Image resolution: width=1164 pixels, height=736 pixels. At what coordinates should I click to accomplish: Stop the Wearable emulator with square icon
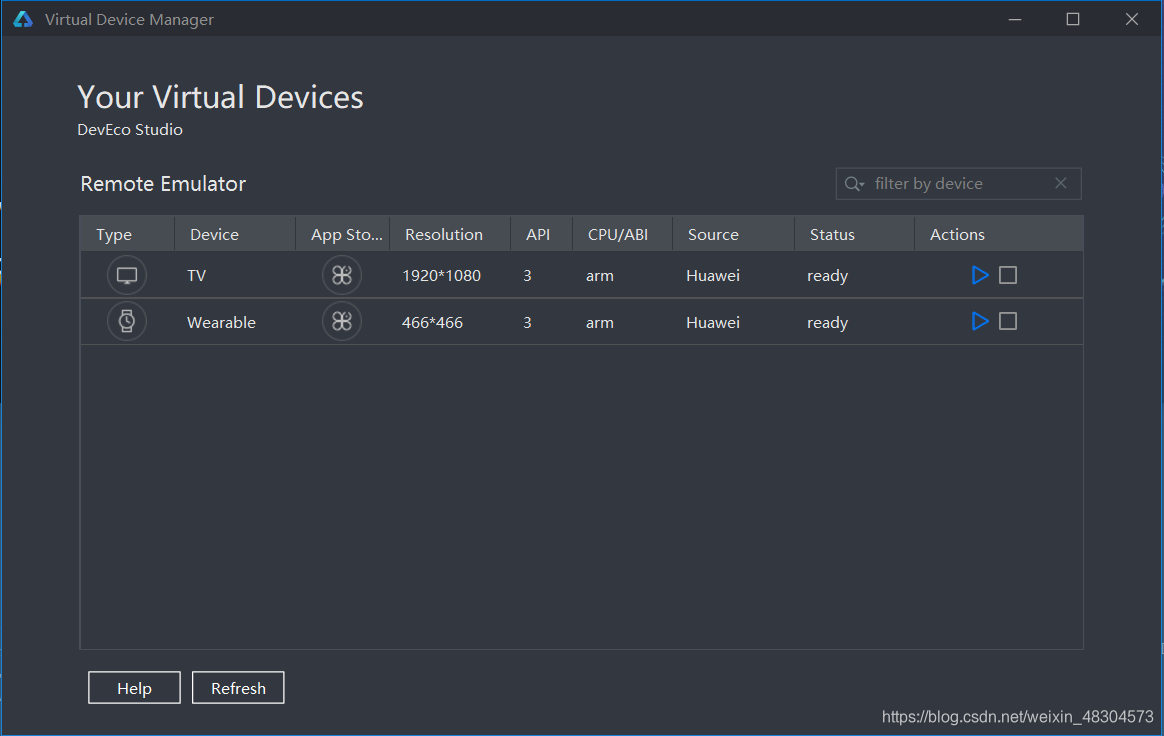(1007, 322)
